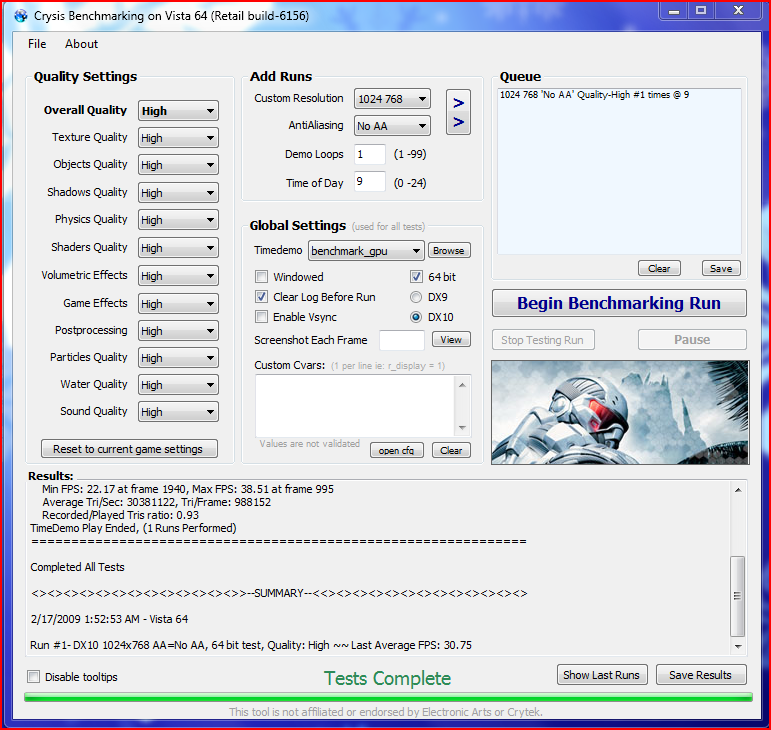The height and width of the screenshot is (730, 771).
Task: Click Screenshot Each Frame input field
Action: click(x=402, y=340)
